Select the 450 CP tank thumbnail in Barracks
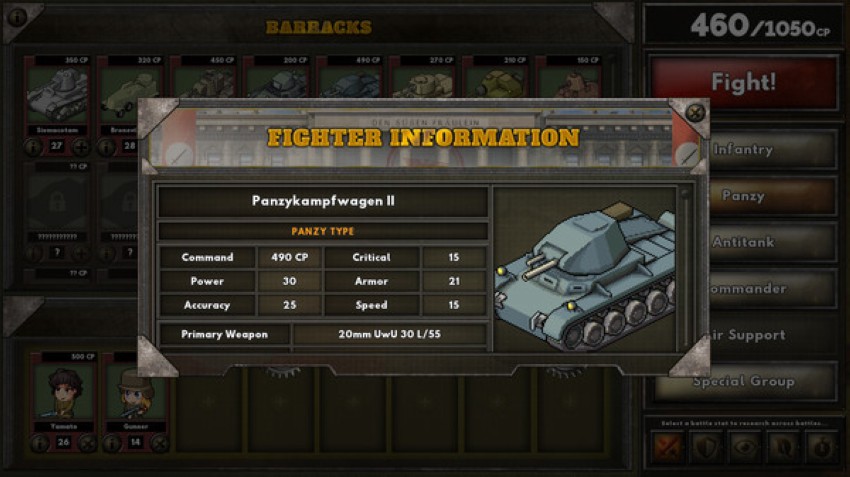850x477 pixels. [x=204, y=81]
